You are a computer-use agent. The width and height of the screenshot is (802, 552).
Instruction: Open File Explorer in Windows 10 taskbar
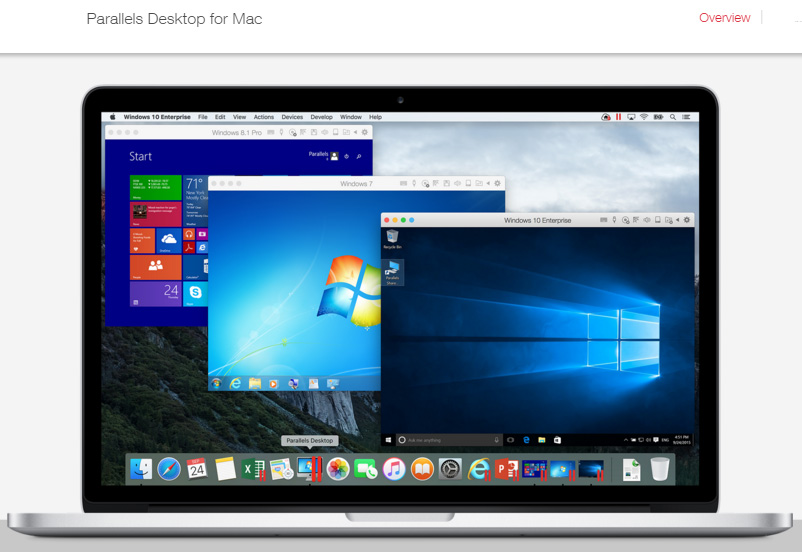pyautogui.click(x=542, y=440)
